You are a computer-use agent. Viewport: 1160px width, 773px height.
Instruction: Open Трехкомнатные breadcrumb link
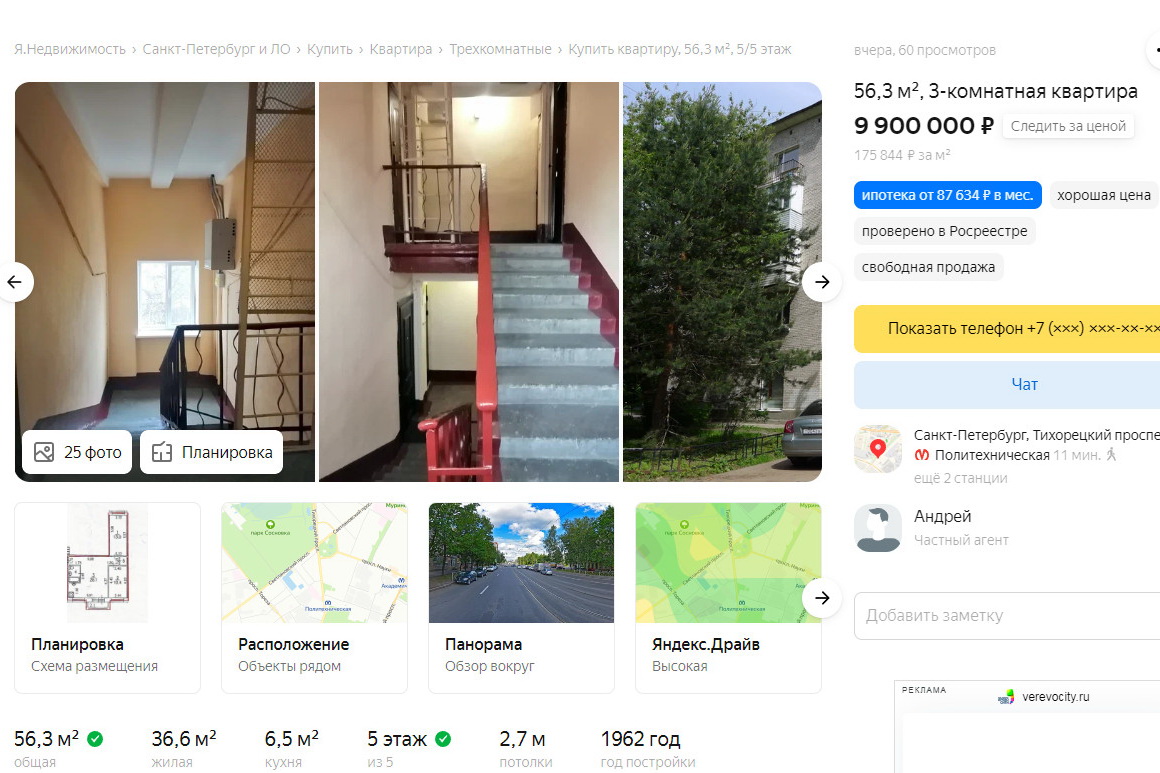(500, 50)
